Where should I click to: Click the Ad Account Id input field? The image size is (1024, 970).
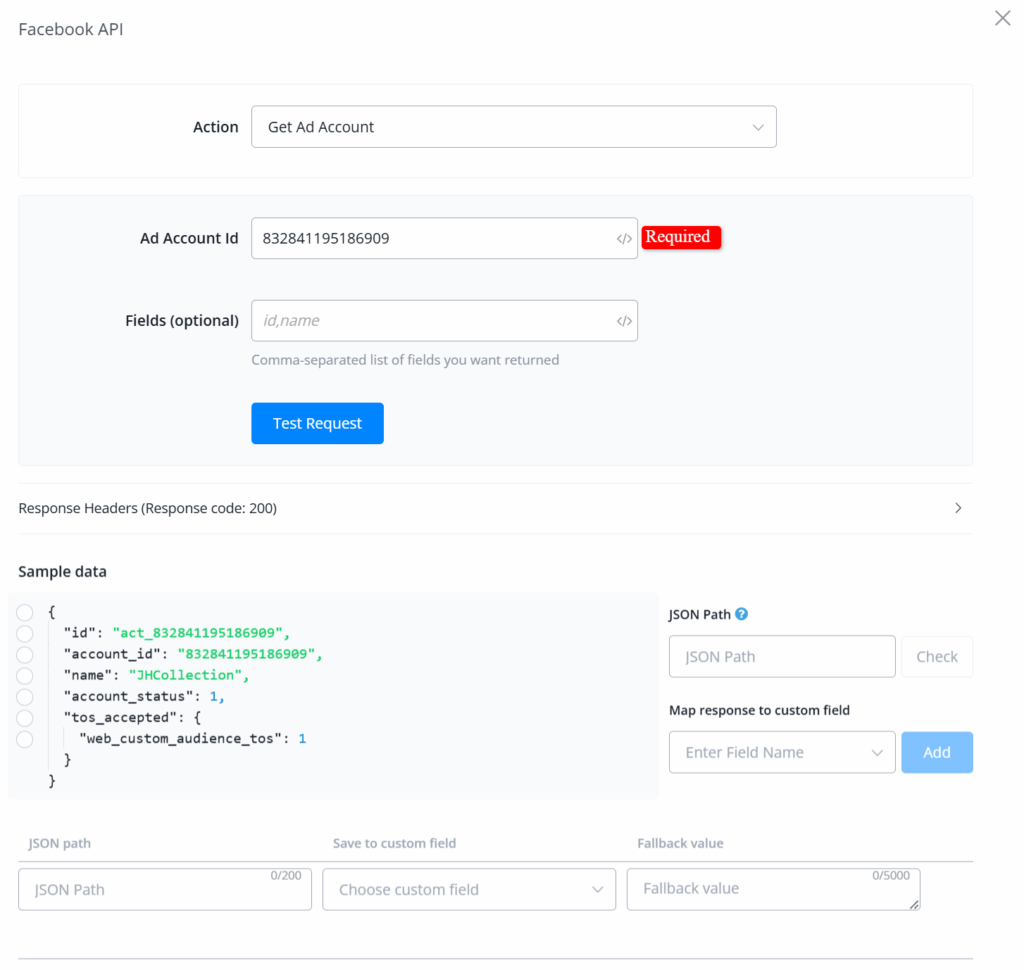pos(430,239)
